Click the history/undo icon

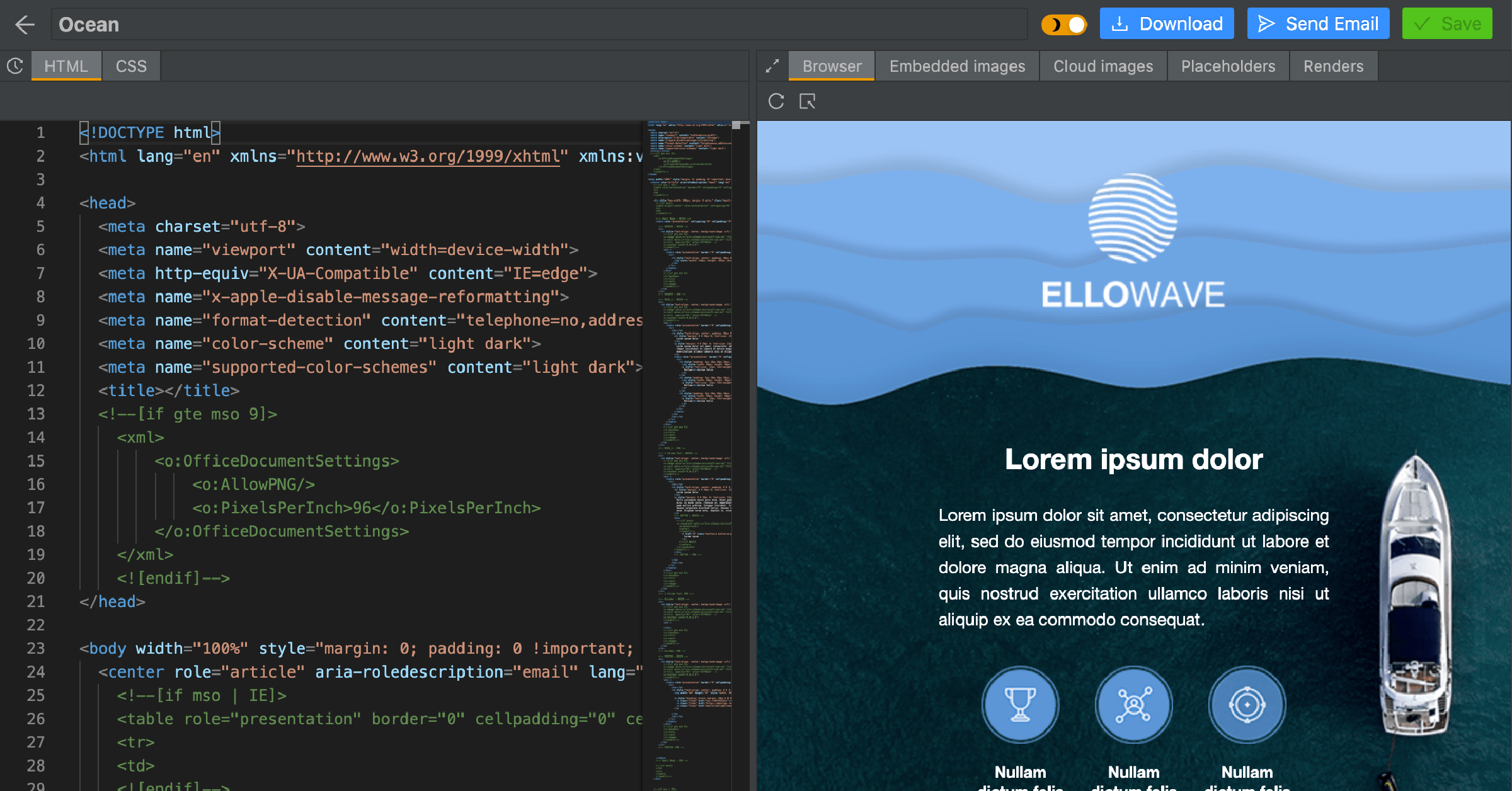pyautogui.click(x=16, y=66)
